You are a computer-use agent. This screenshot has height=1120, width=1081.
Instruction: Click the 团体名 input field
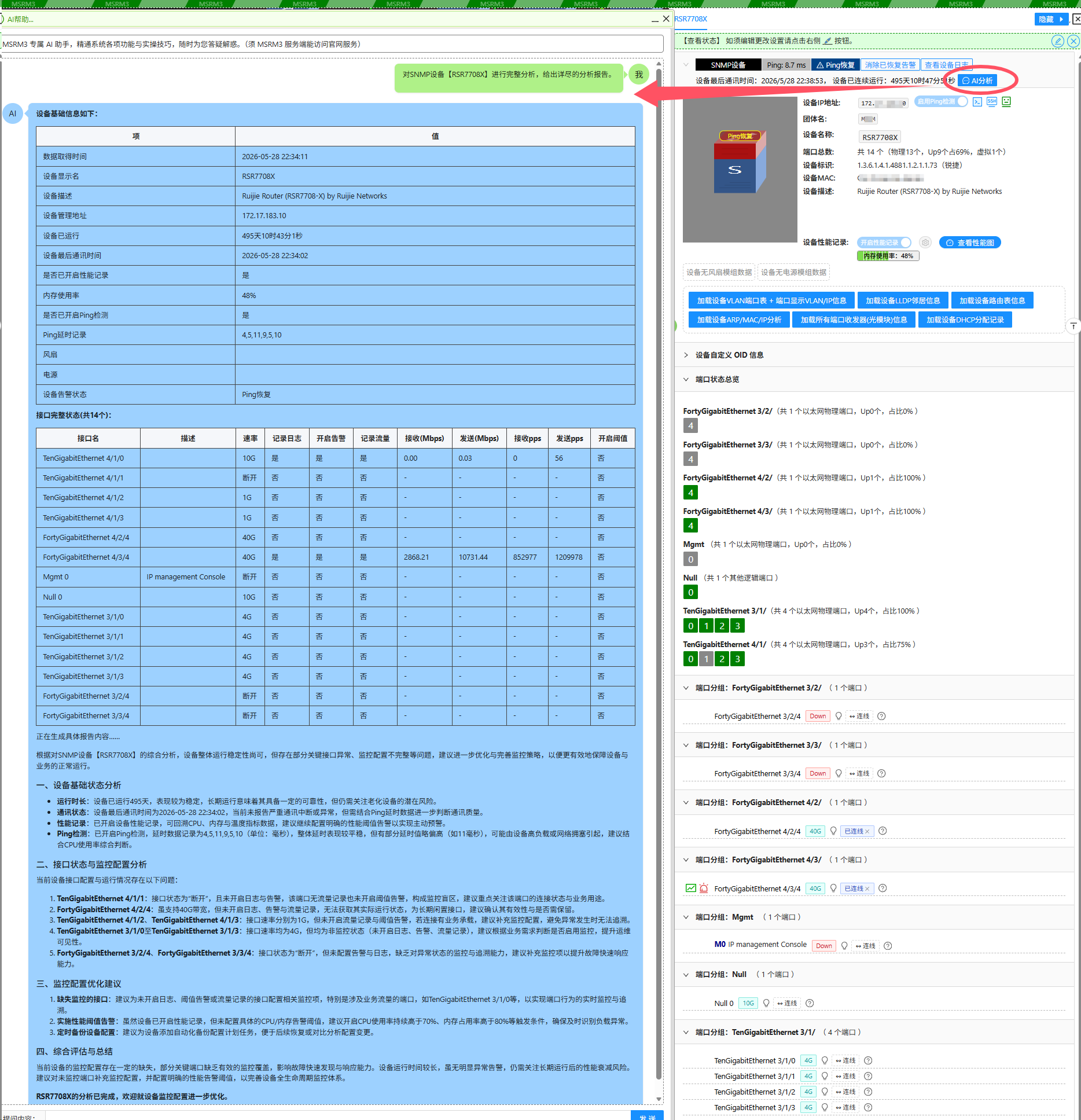(867, 119)
